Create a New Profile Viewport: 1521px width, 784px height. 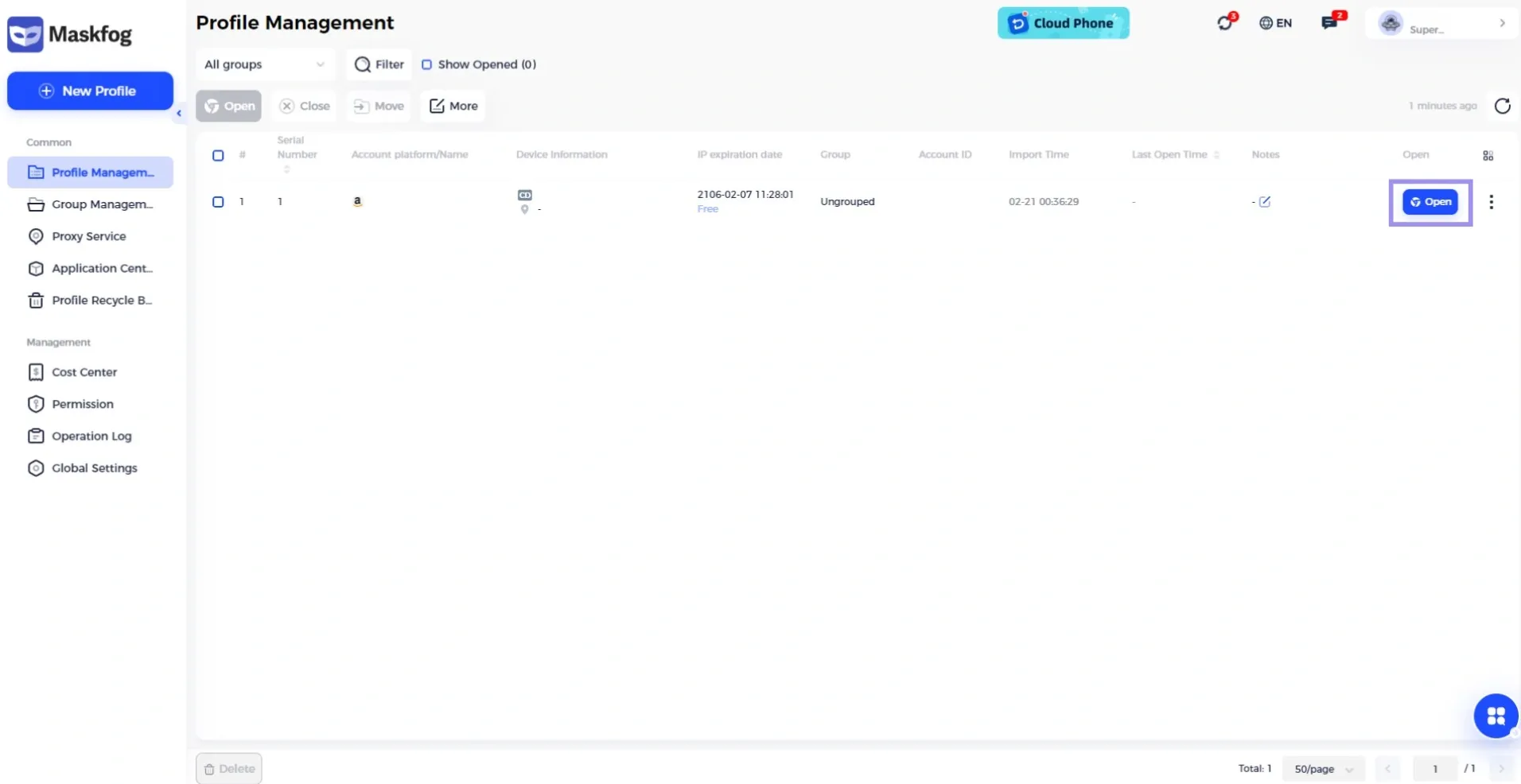[x=90, y=91]
